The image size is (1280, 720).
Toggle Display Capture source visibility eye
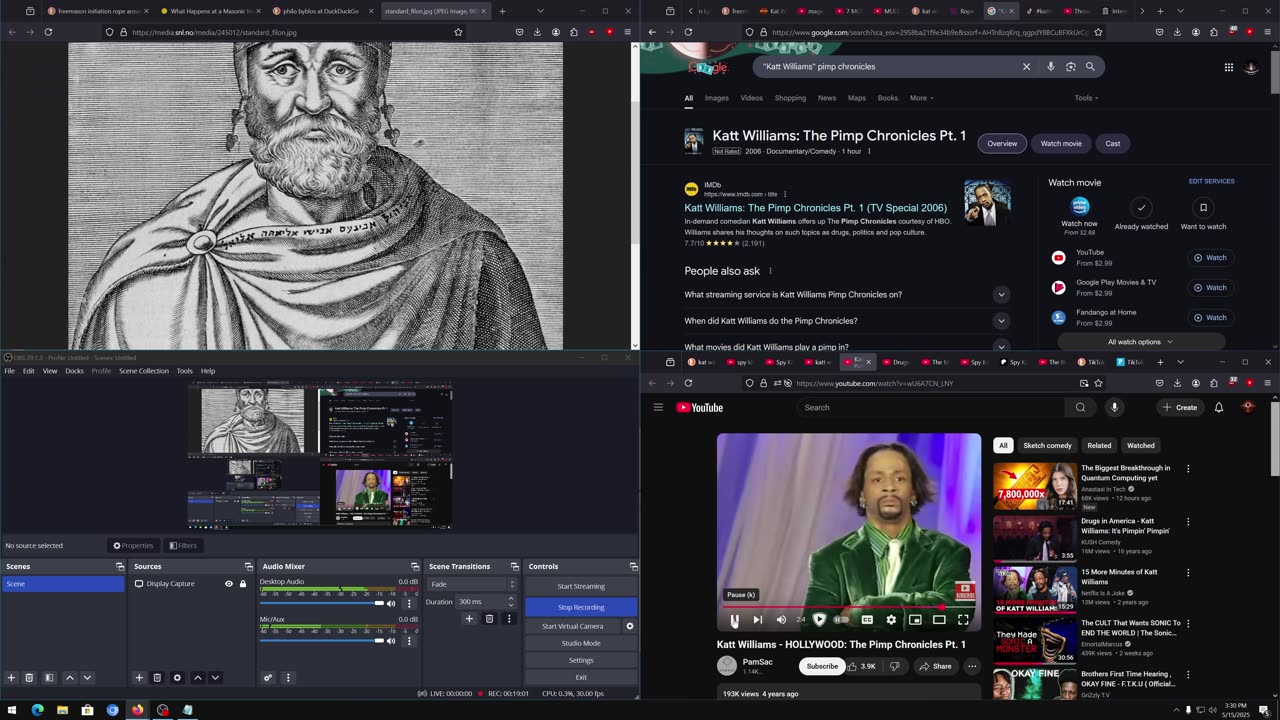pyautogui.click(x=229, y=584)
